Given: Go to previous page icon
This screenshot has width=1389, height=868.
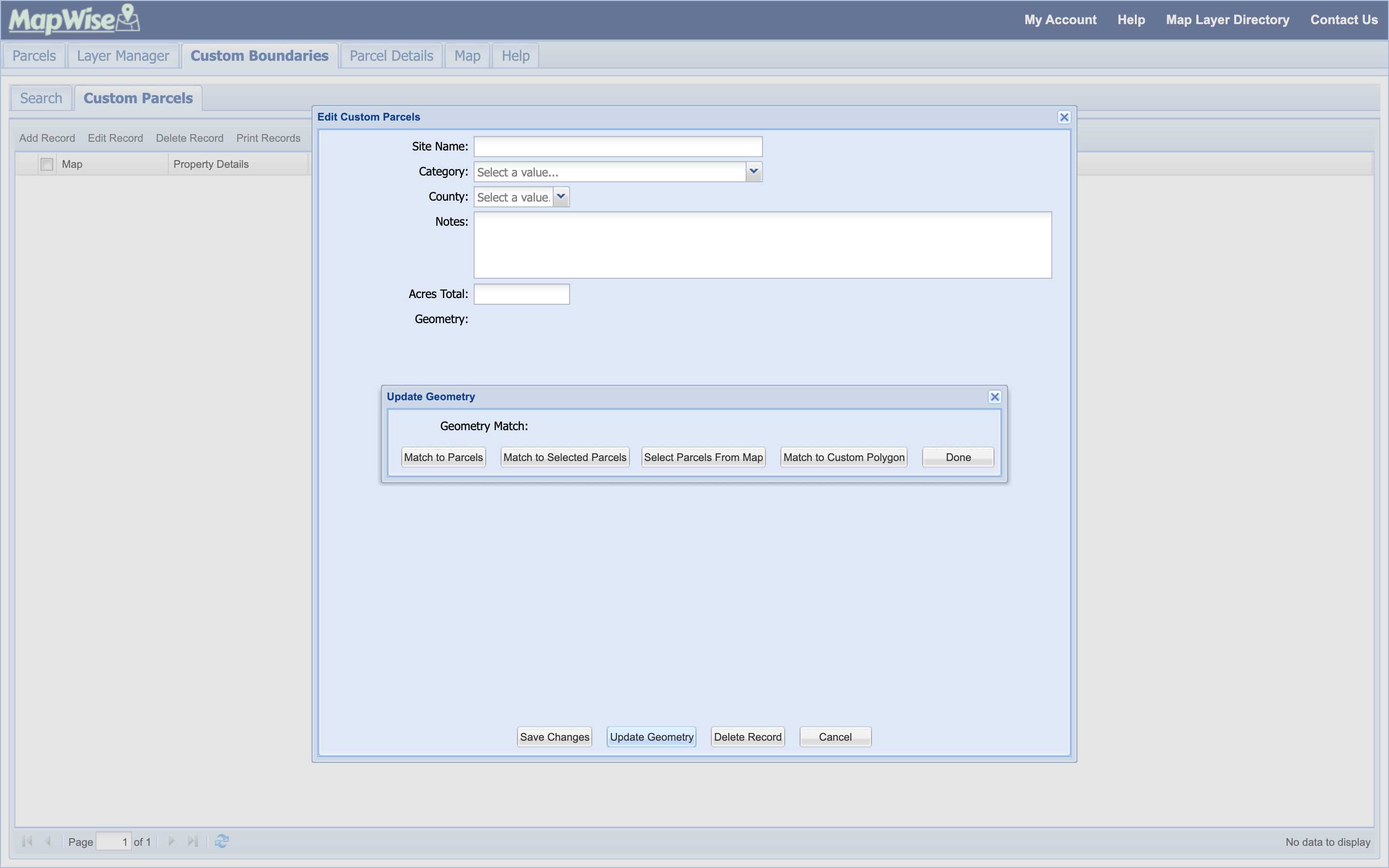Looking at the screenshot, I should coord(48,841).
